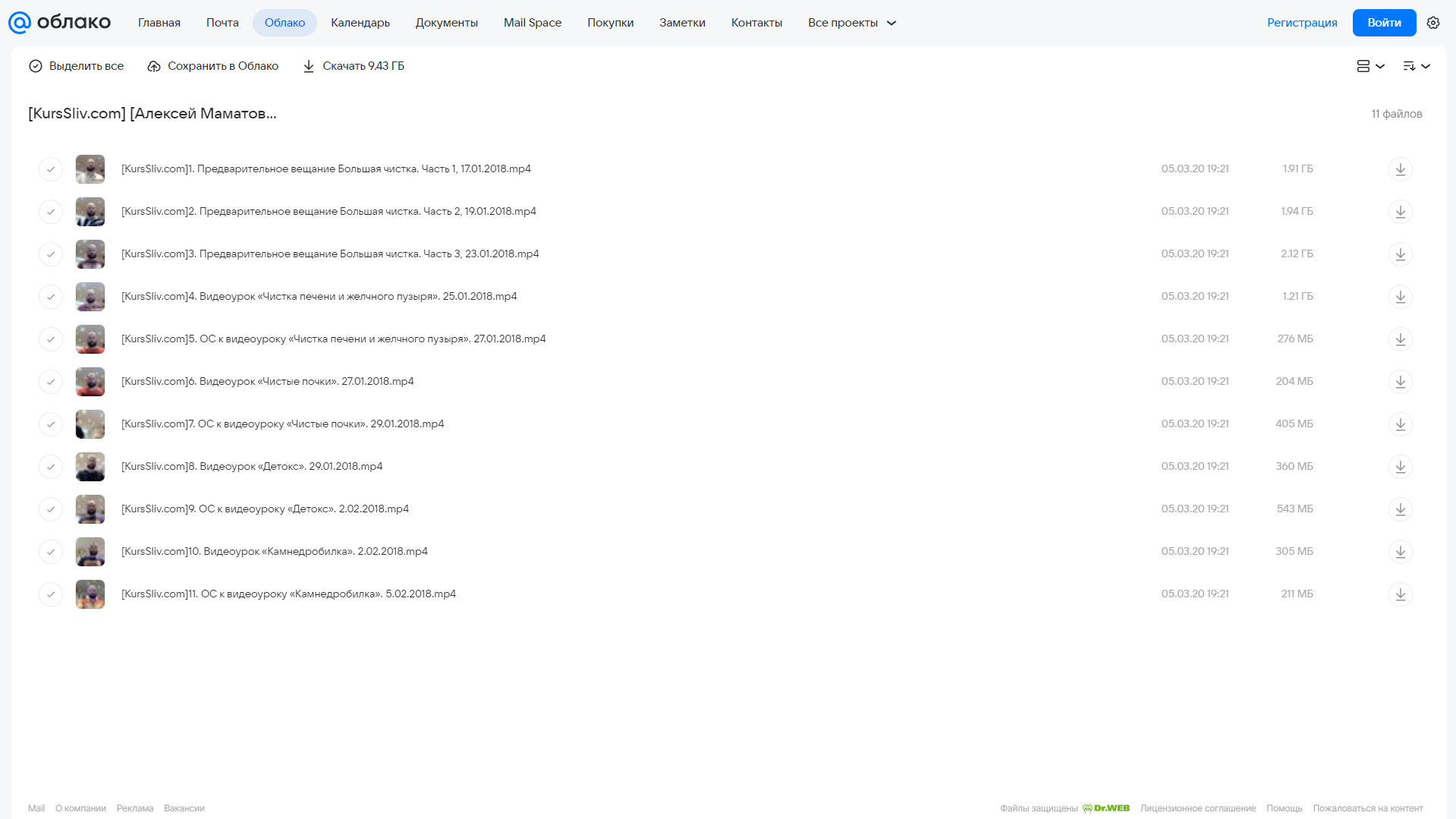
Task: Click the Войти button
Action: coord(1384,23)
